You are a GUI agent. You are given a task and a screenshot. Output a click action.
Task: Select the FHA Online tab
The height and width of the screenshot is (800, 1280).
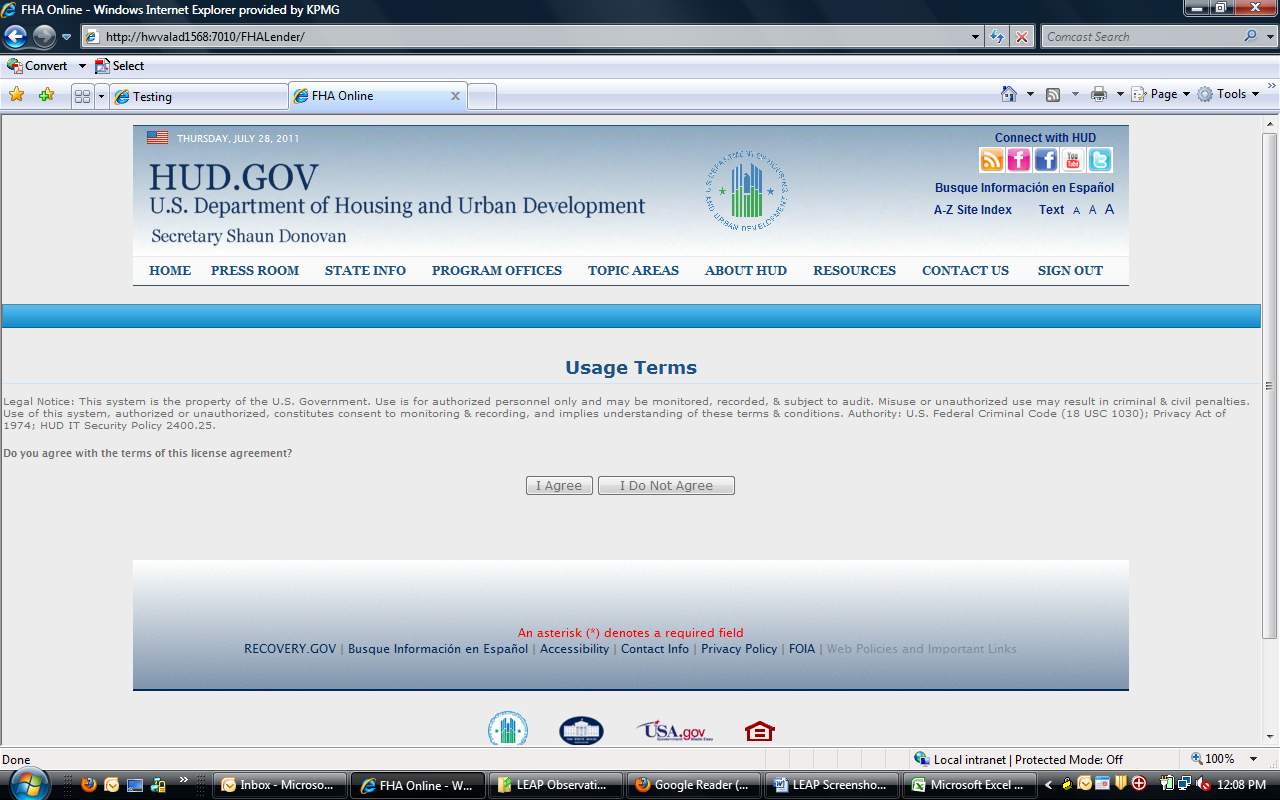point(377,96)
